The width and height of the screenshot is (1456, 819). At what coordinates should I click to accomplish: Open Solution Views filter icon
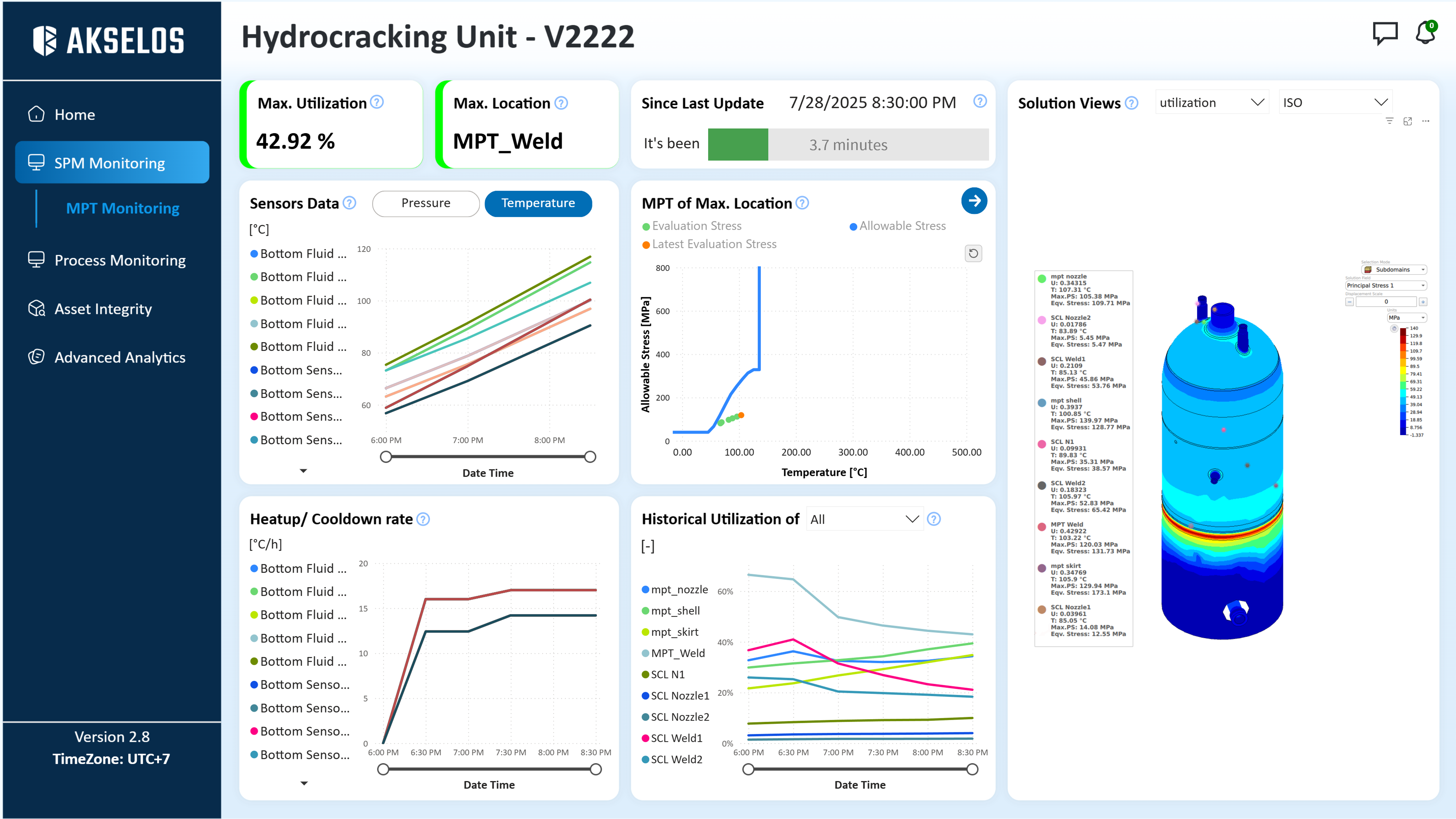(x=1389, y=121)
